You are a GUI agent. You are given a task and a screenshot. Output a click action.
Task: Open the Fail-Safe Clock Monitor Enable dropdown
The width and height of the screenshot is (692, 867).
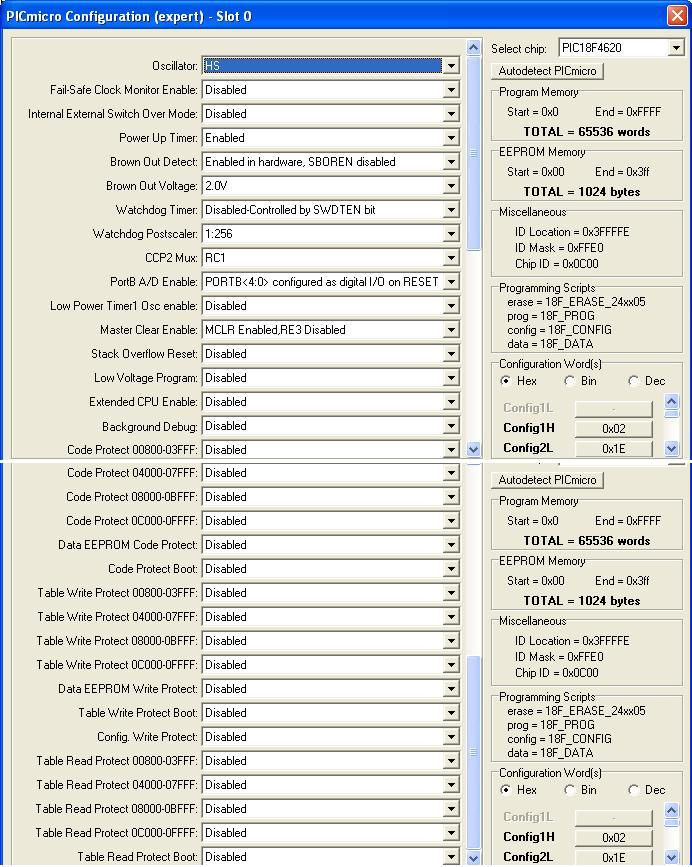coord(331,90)
